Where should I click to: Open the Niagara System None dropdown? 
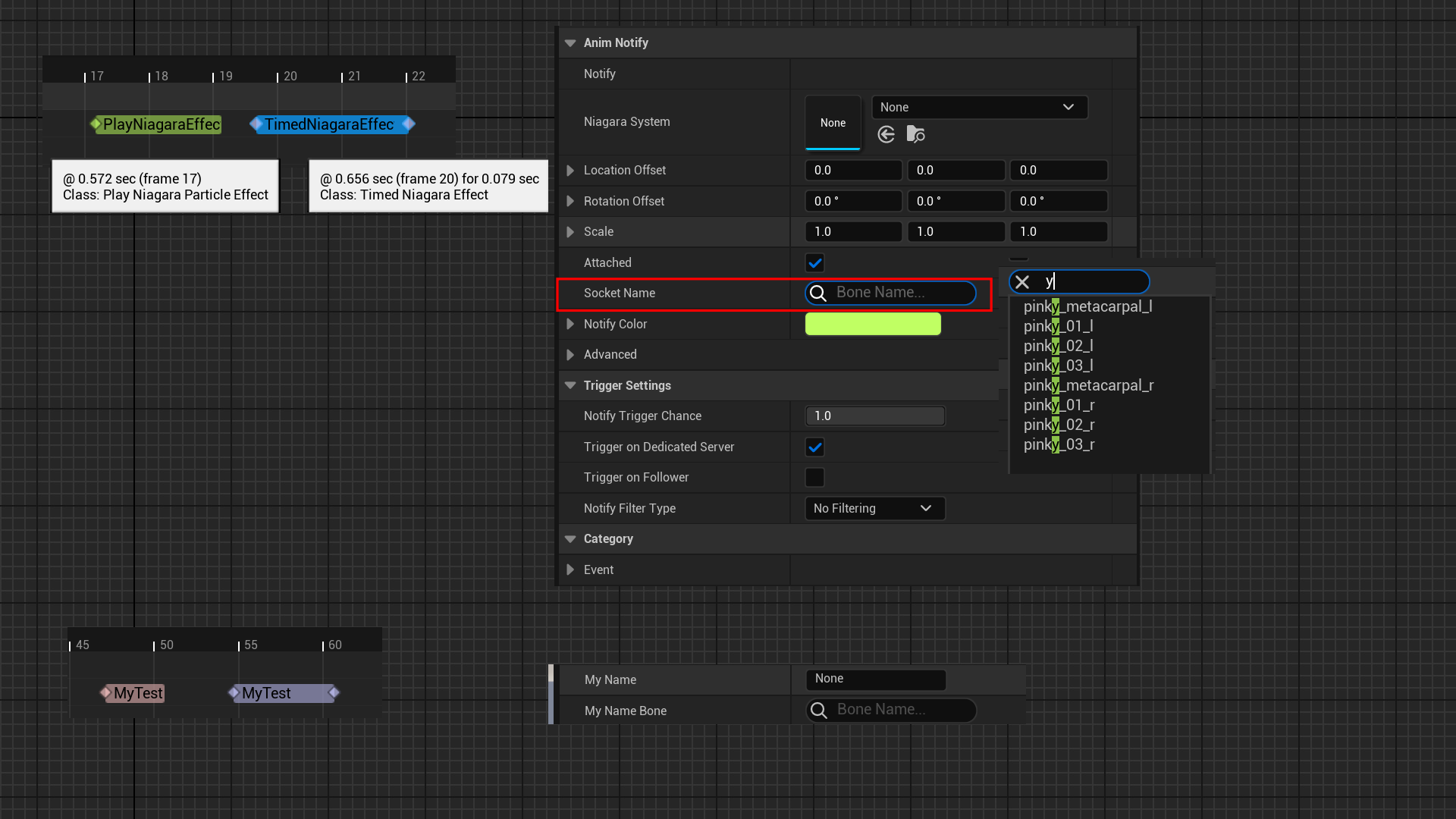(x=979, y=108)
